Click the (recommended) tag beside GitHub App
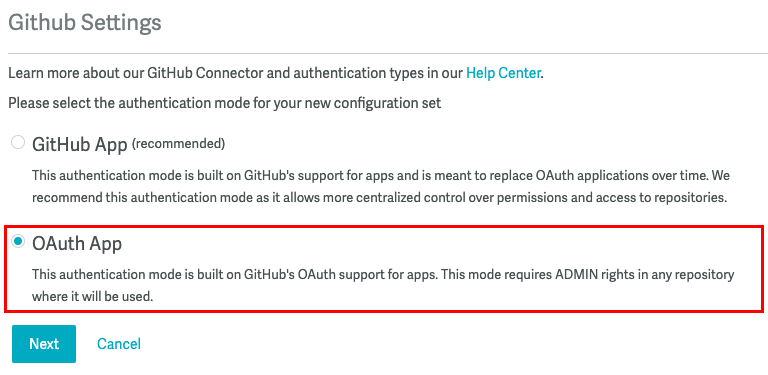 (179, 143)
